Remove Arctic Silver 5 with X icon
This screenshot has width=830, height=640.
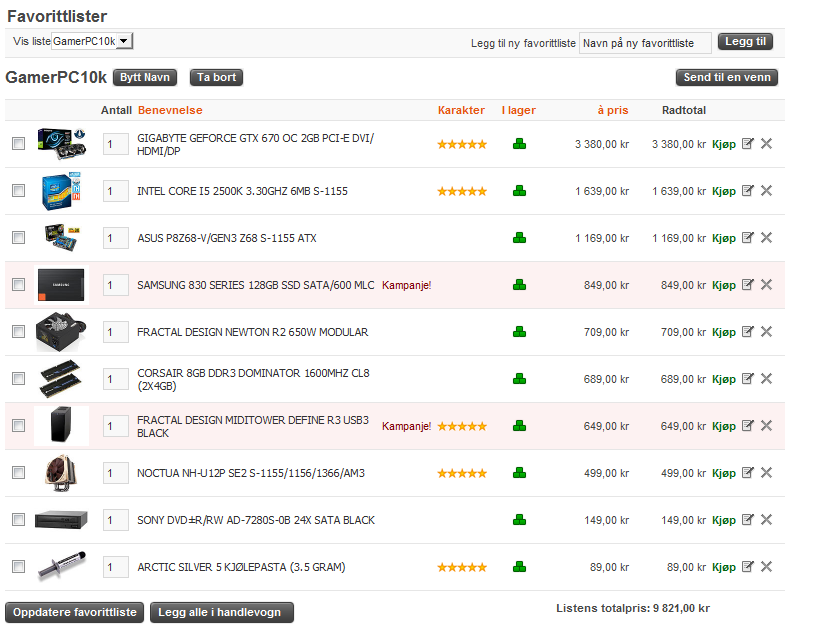coord(767,567)
